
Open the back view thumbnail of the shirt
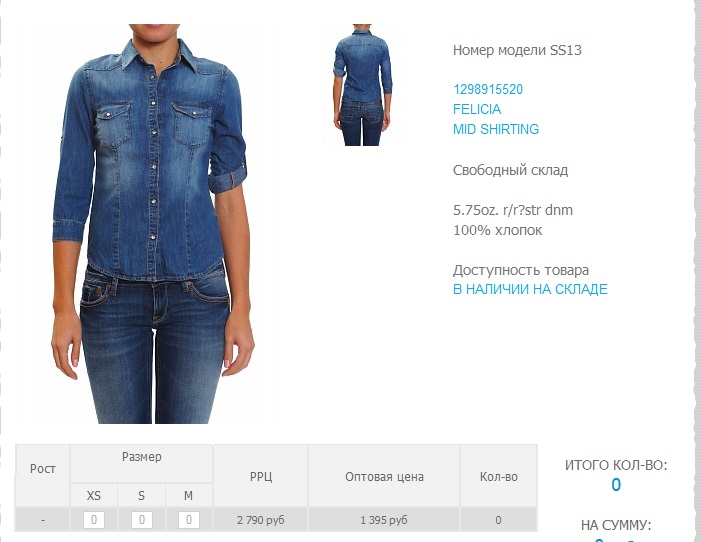363,85
